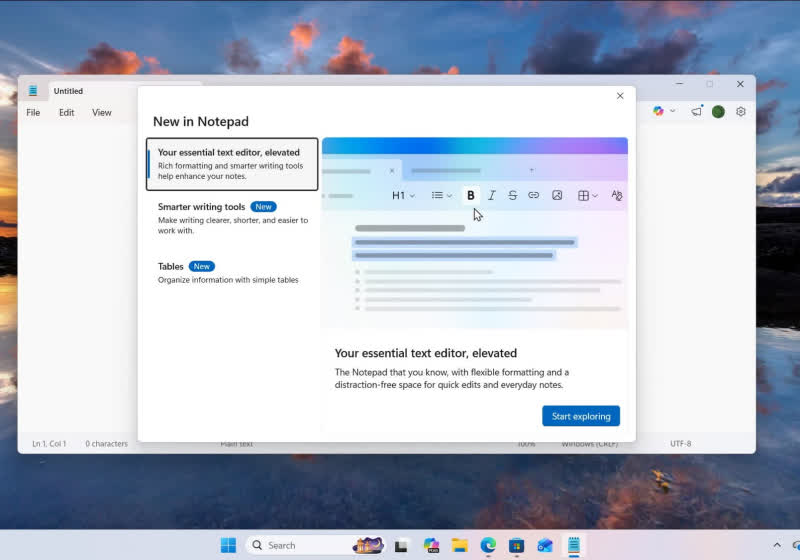Screen dimensions: 800x560
Task: Click the Windows Start button
Action: 228,545
